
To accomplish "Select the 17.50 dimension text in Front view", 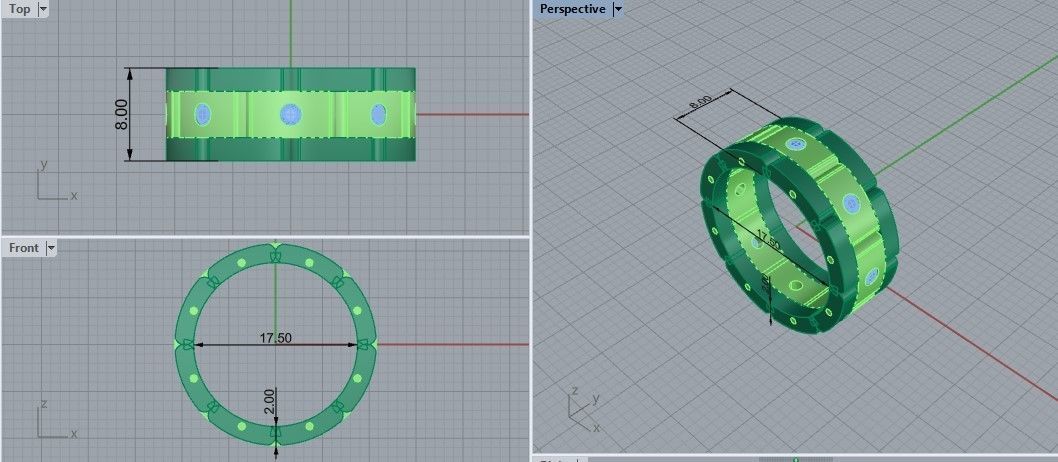I will [275, 337].
